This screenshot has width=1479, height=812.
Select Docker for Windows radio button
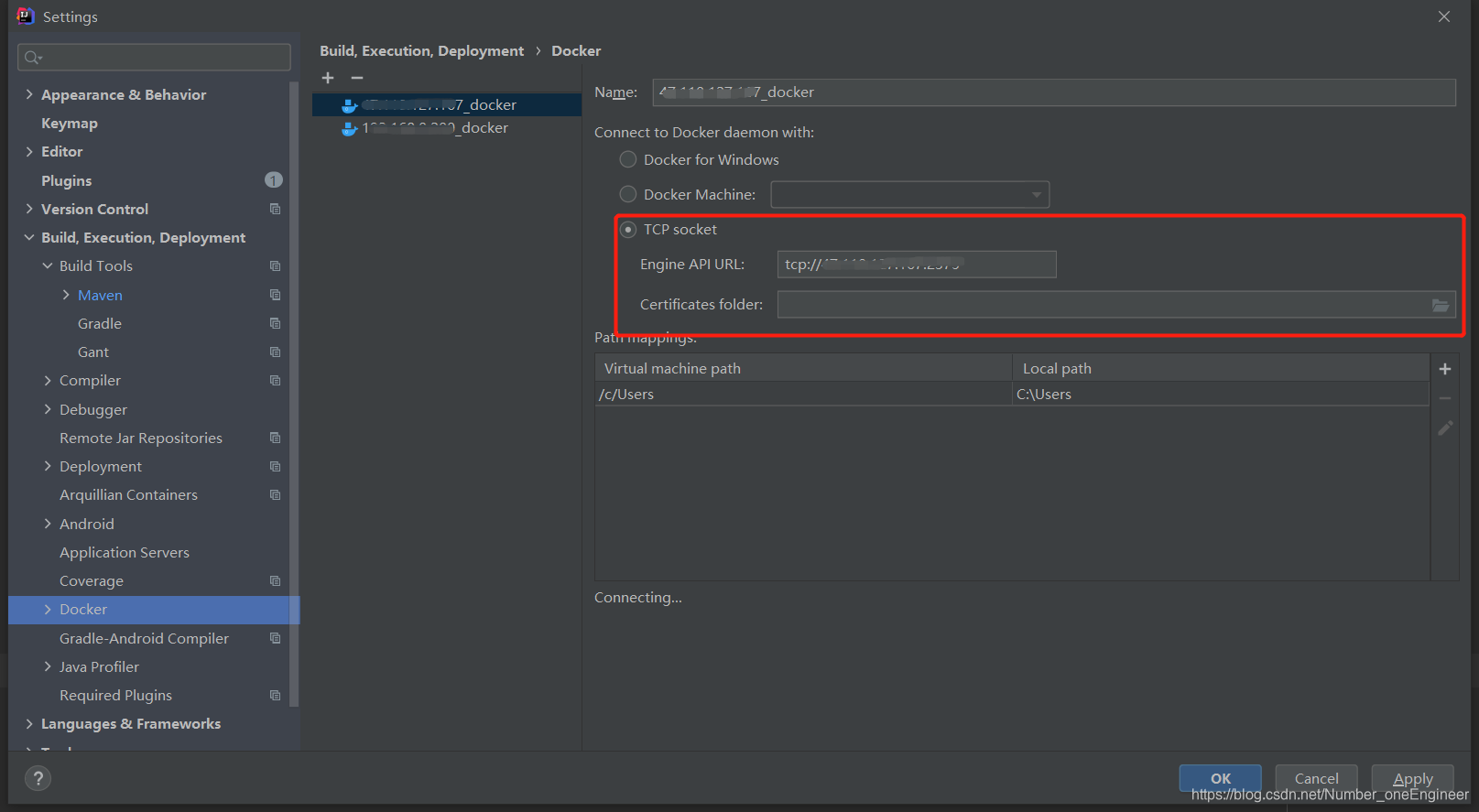[628, 159]
